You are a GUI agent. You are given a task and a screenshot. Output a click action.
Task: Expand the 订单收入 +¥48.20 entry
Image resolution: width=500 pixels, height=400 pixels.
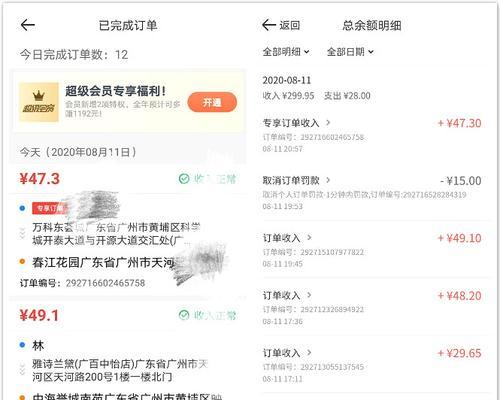coord(372,307)
